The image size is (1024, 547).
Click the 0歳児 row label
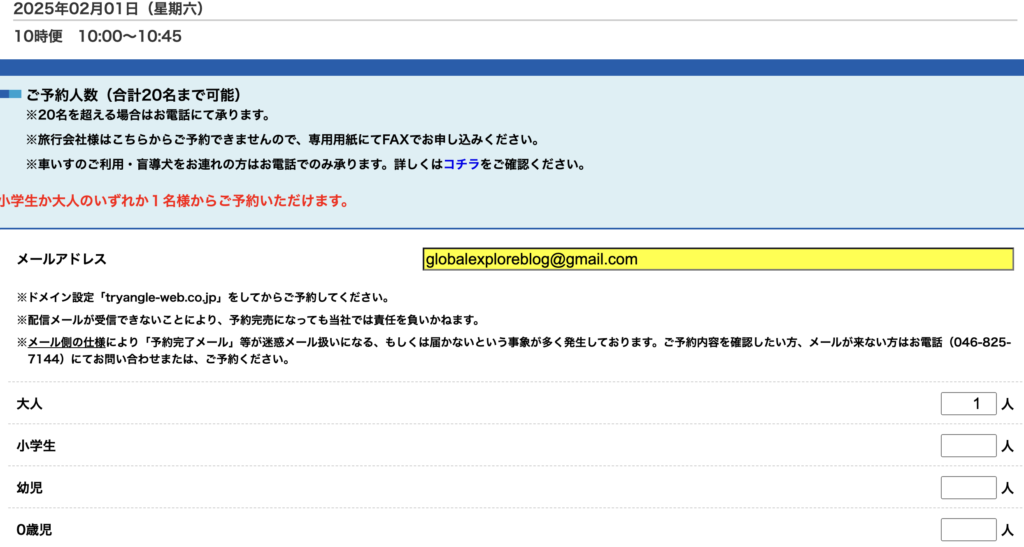click(35, 530)
